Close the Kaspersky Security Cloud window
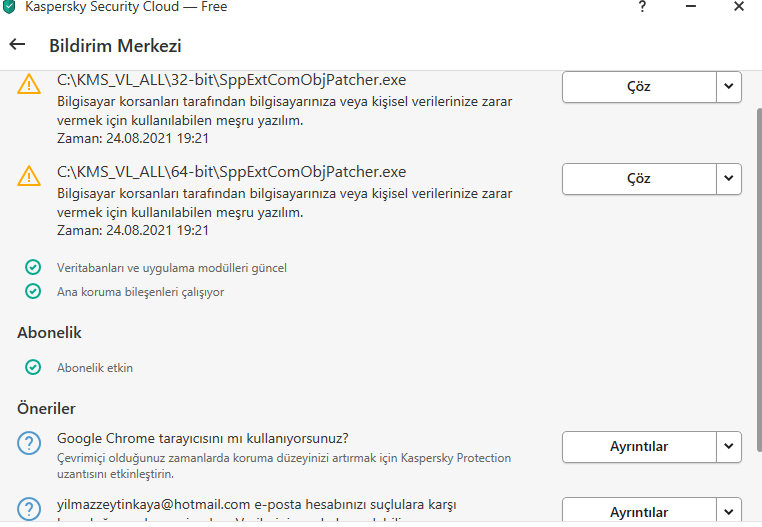Viewport: 762px width, 527px height. click(739, 7)
